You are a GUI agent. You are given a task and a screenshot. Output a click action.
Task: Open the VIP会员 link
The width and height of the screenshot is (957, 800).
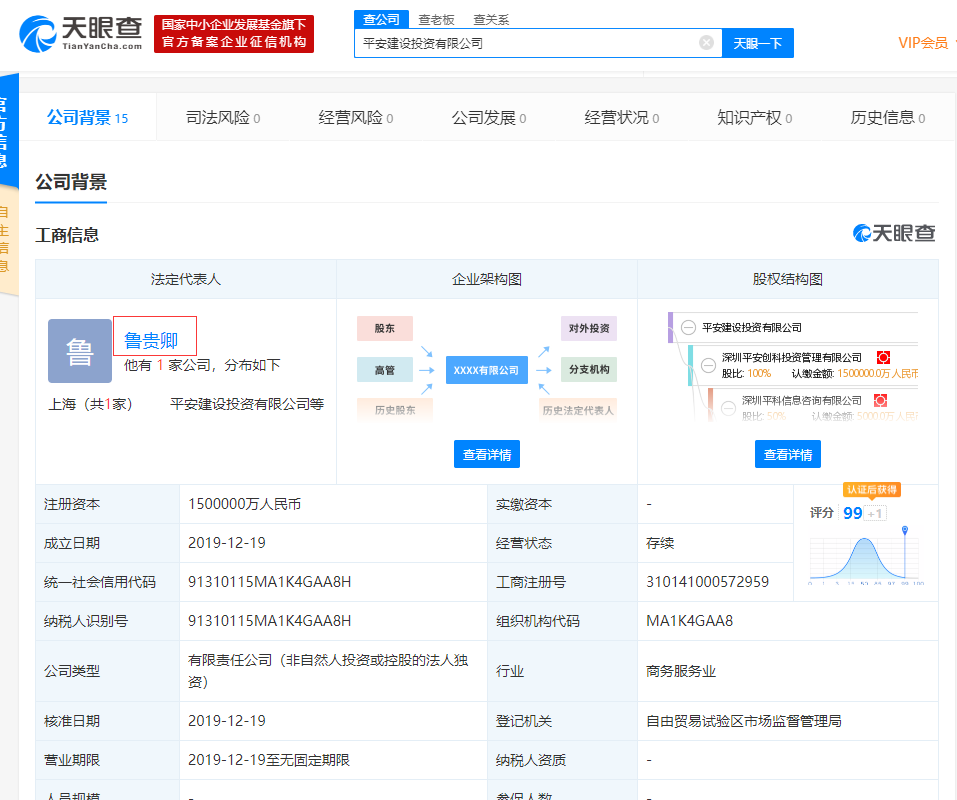923,43
